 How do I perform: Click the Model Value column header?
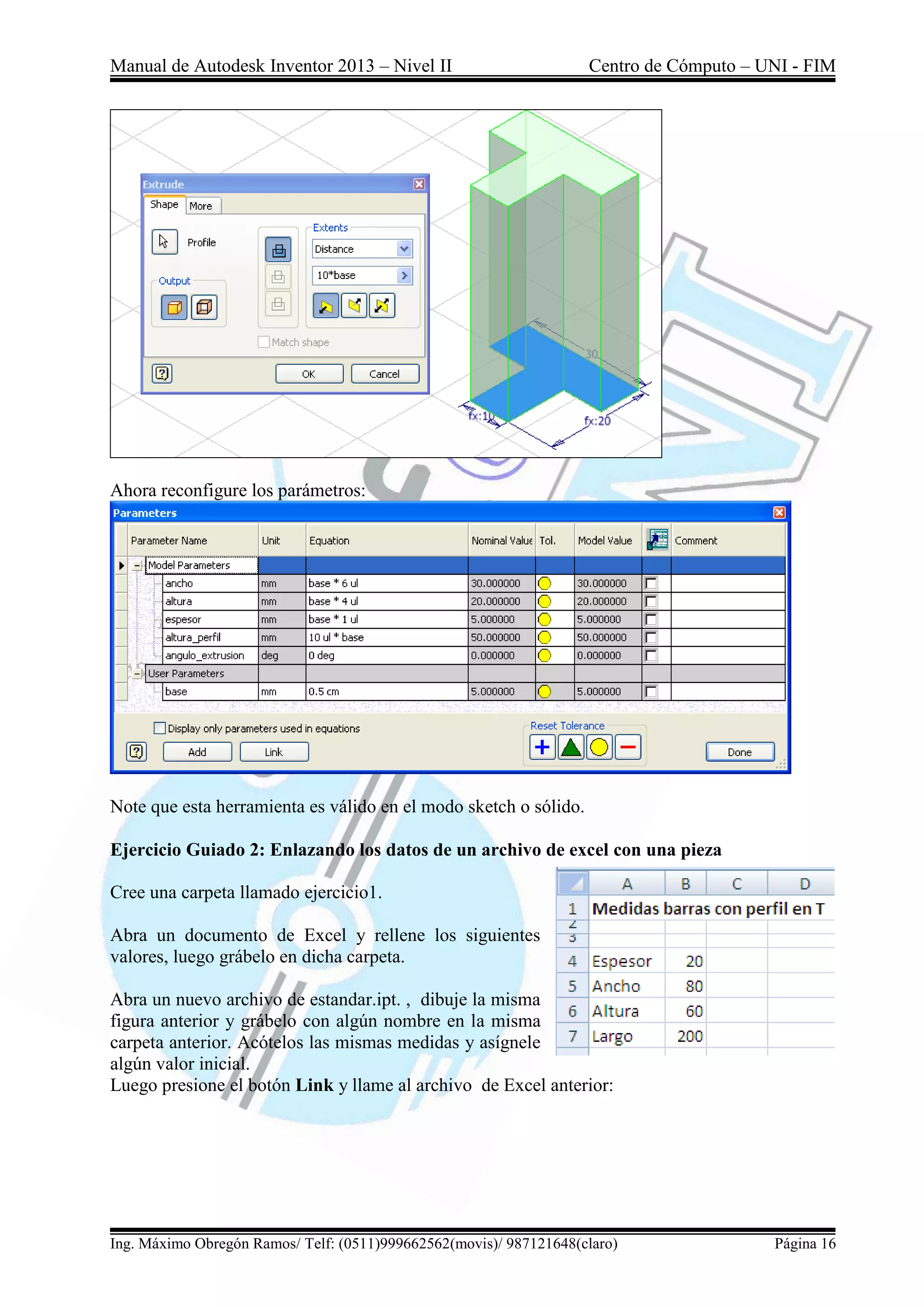tap(608, 540)
